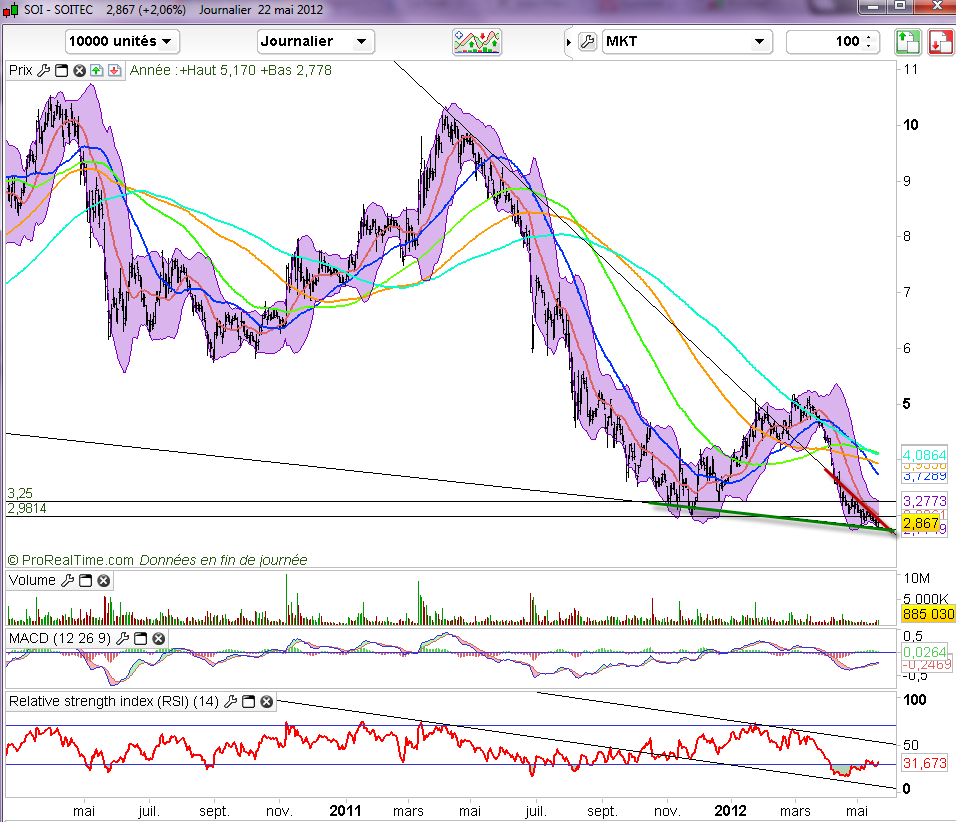Click the green buy order button

907,41
